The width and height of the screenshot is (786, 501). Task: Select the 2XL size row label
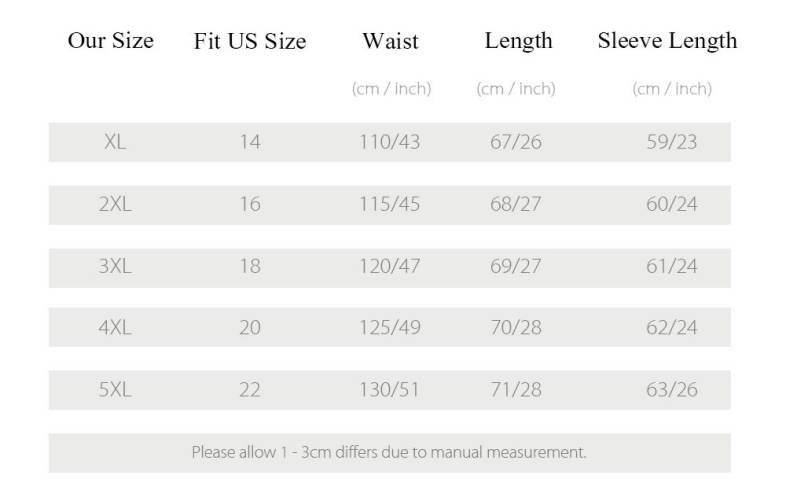click(x=115, y=204)
